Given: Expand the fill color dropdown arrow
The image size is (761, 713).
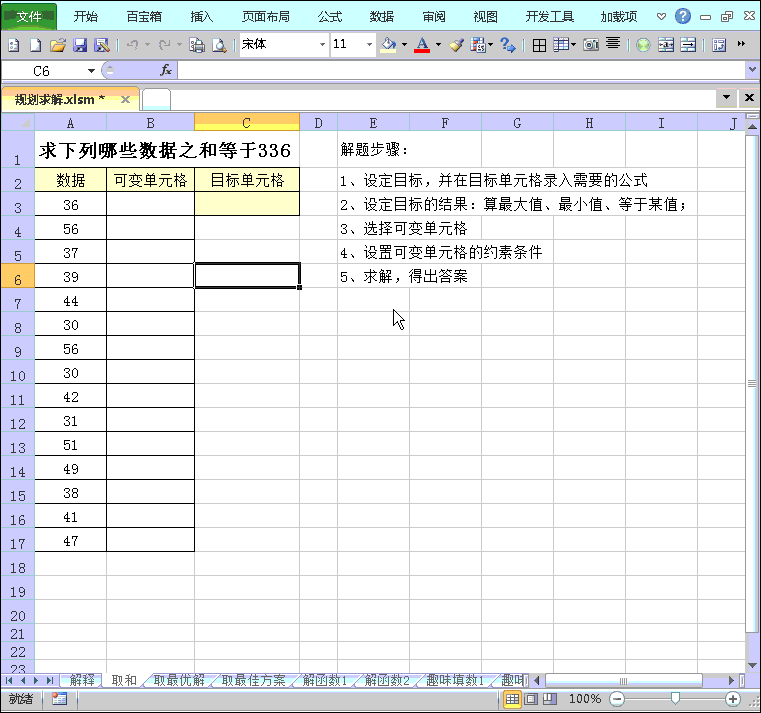Looking at the screenshot, I should point(404,45).
